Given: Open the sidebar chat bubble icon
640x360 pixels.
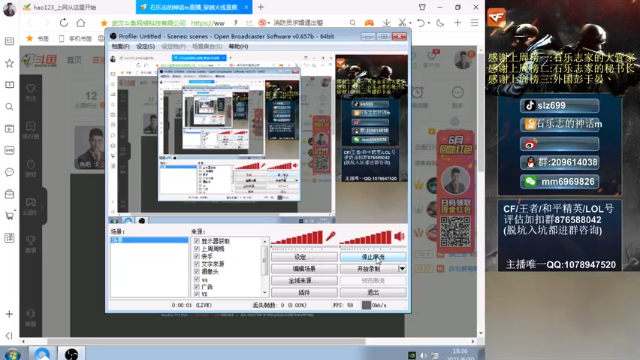Looking at the screenshot, I should click(x=9, y=172).
